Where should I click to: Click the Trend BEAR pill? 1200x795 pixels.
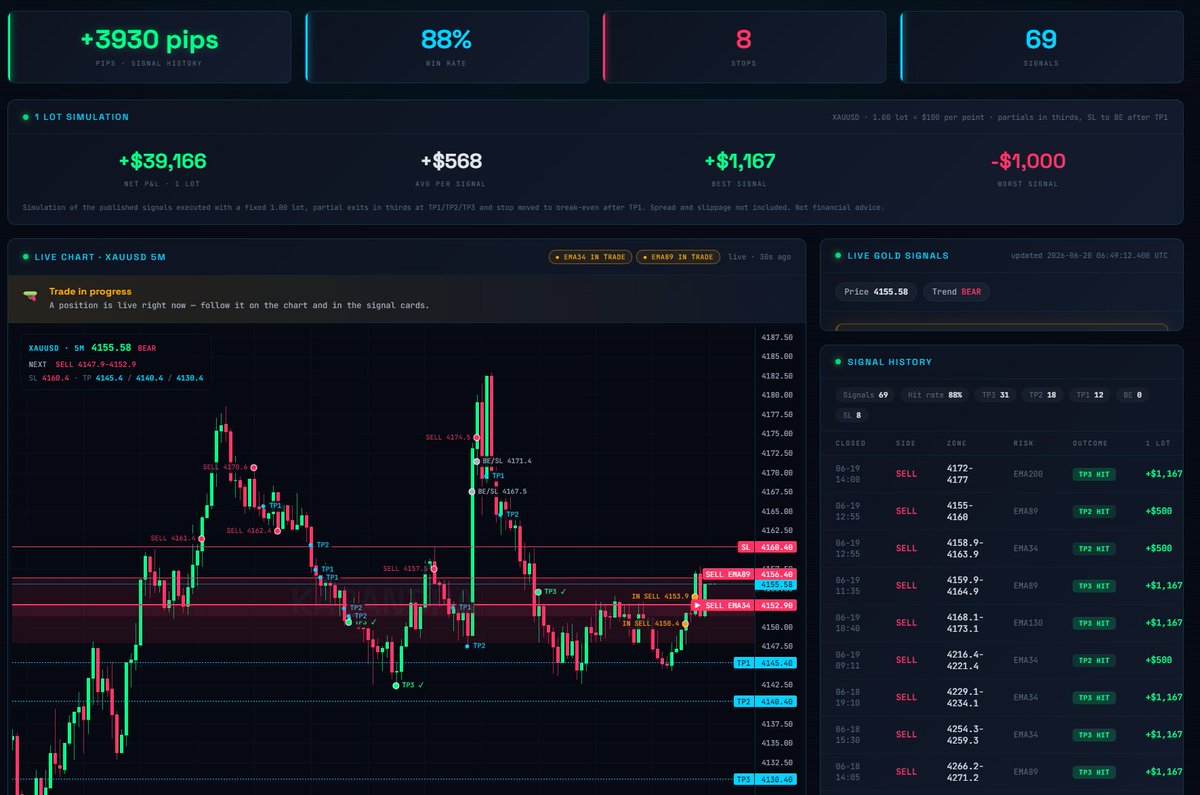[x=957, y=292]
